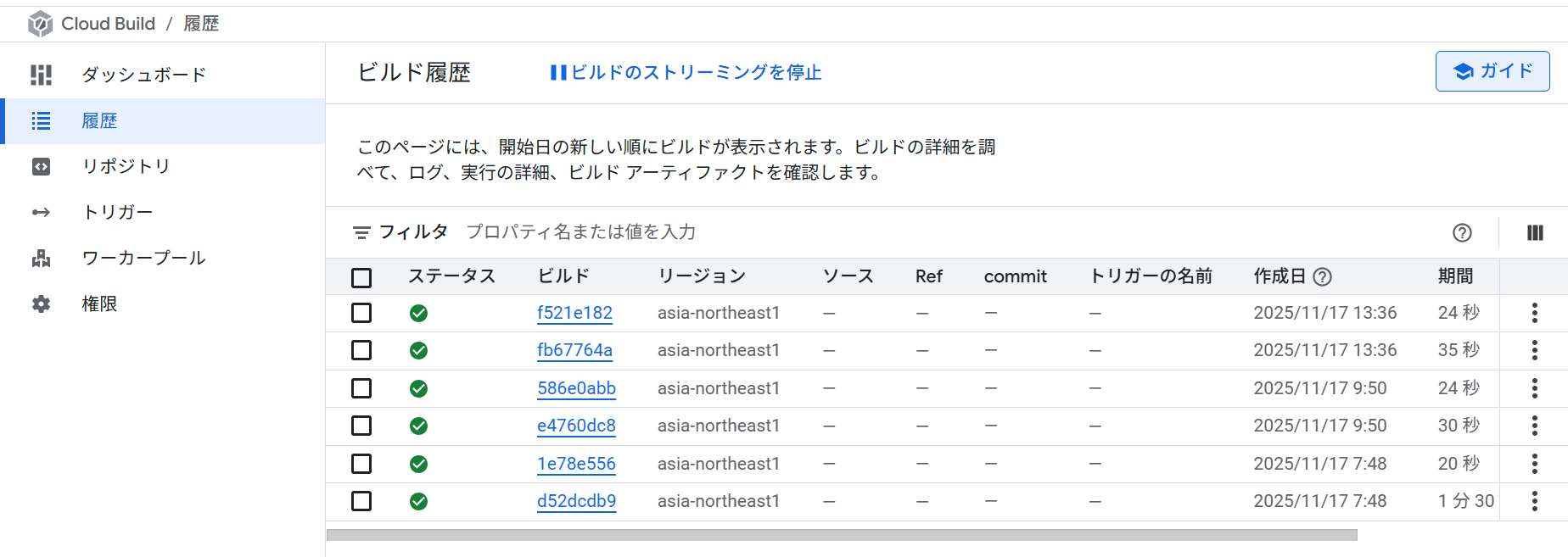Image resolution: width=1568 pixels, height=557 pixels.
Task: Click the filter icon next to フィルタ
Action: pyautogui.click(x=361, y=232)
